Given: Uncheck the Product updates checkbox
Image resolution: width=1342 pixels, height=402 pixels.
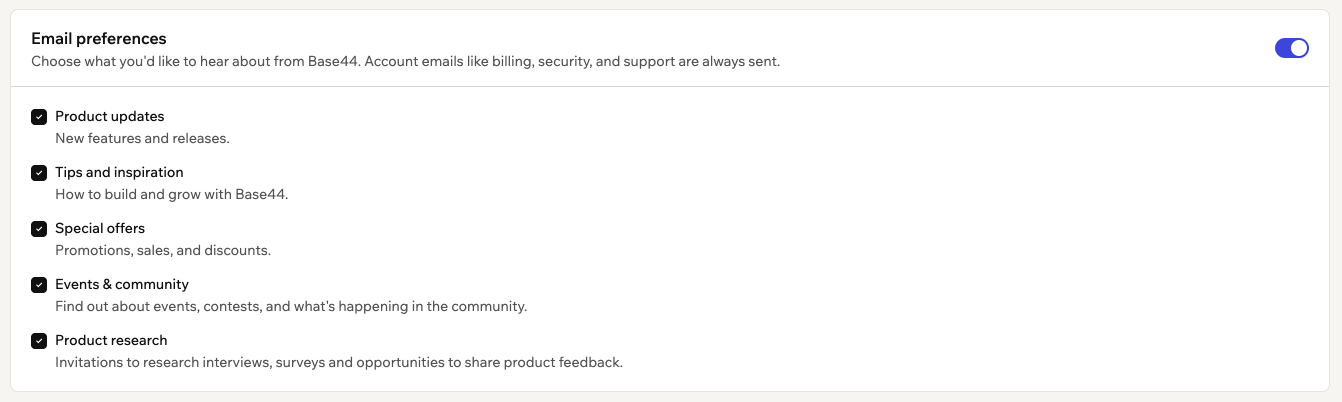Looking at the screenshot, I should pyautogui.click(x=39, y=117).
